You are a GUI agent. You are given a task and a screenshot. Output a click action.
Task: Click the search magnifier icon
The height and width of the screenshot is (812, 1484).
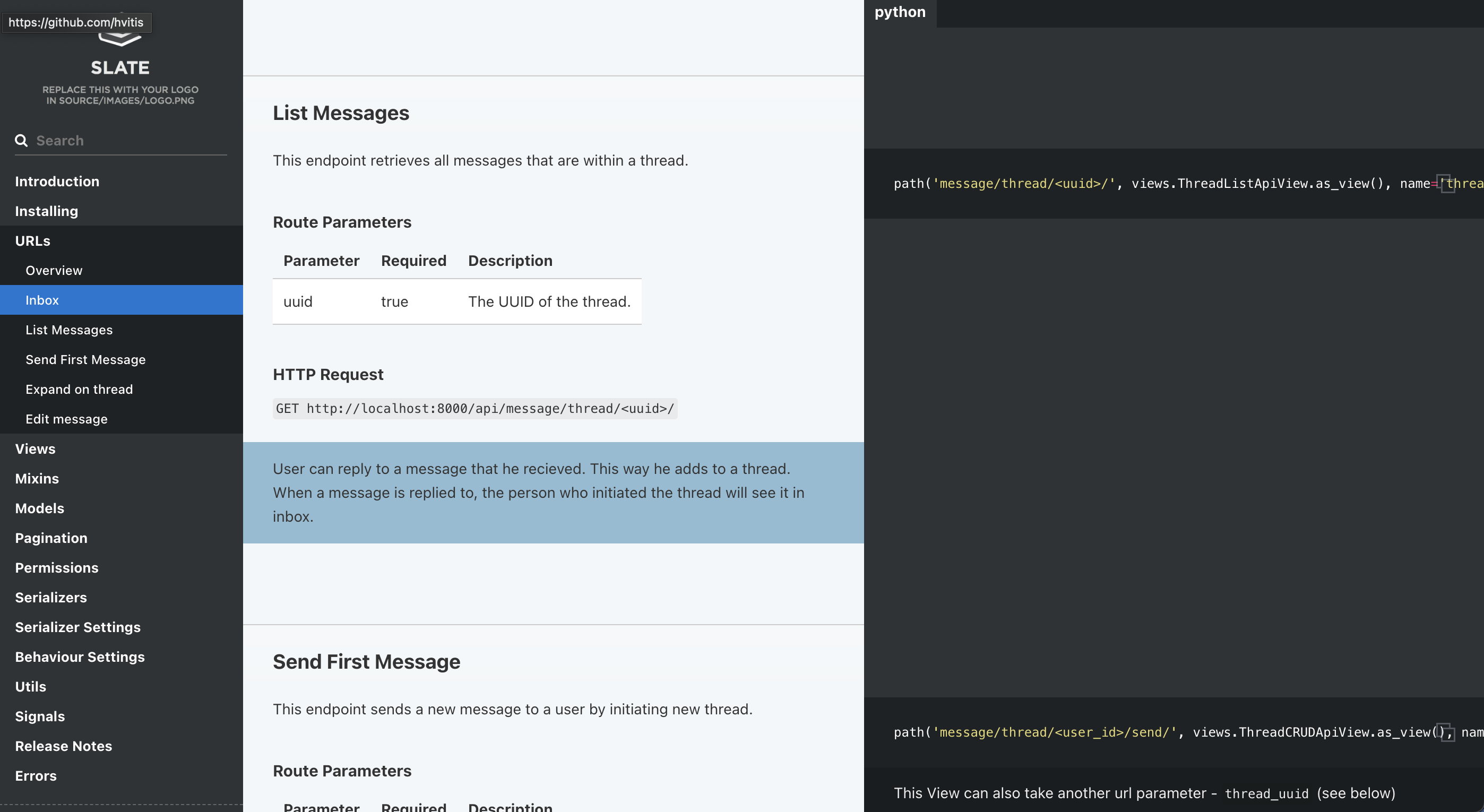pyautogui.click(x=21, y=140)
